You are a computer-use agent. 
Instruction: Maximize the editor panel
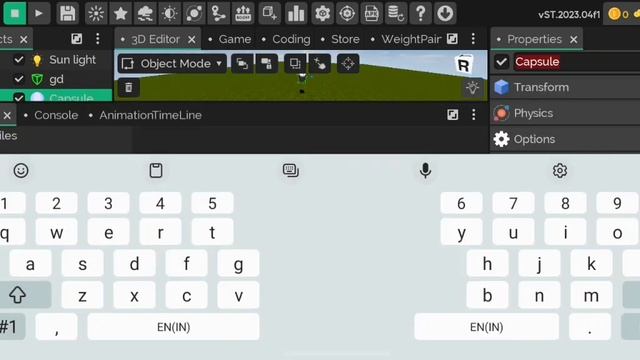tap(452, 39)
